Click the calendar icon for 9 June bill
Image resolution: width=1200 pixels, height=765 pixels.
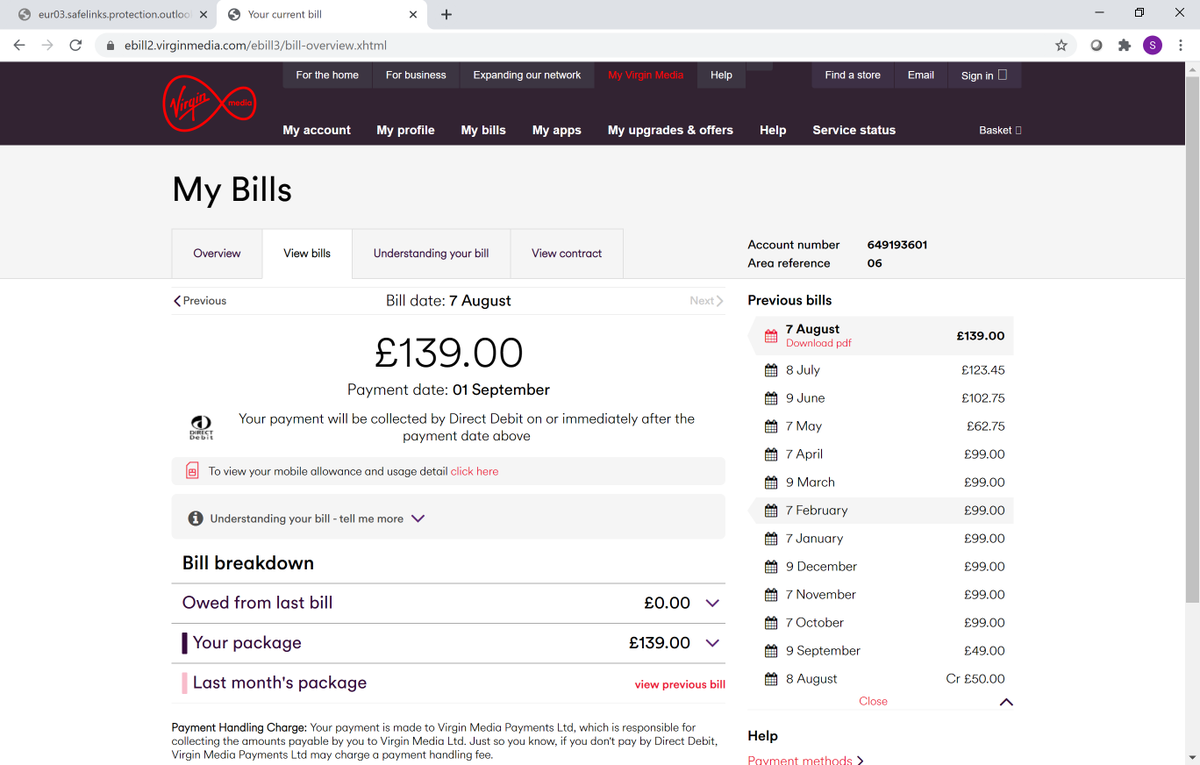[771, 398]
